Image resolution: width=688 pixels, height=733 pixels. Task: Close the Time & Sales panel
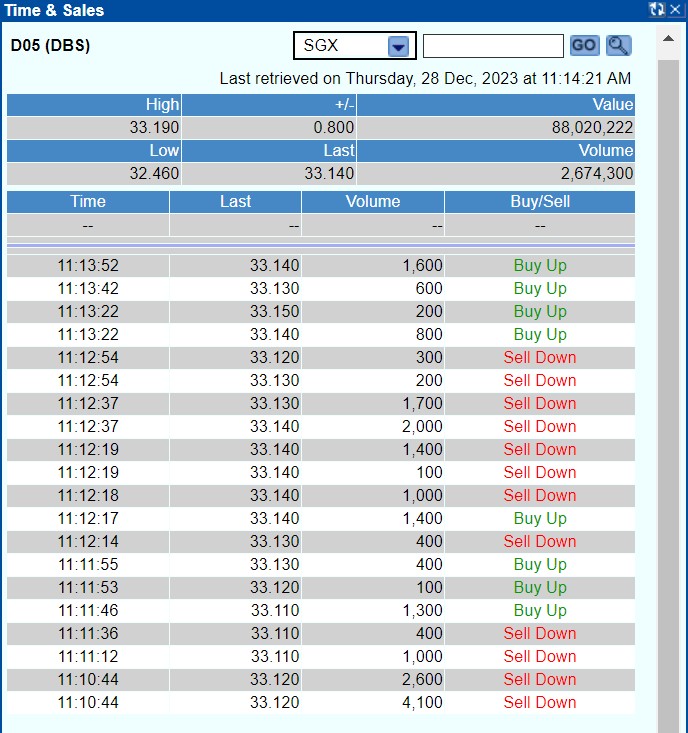pos(675,9)
